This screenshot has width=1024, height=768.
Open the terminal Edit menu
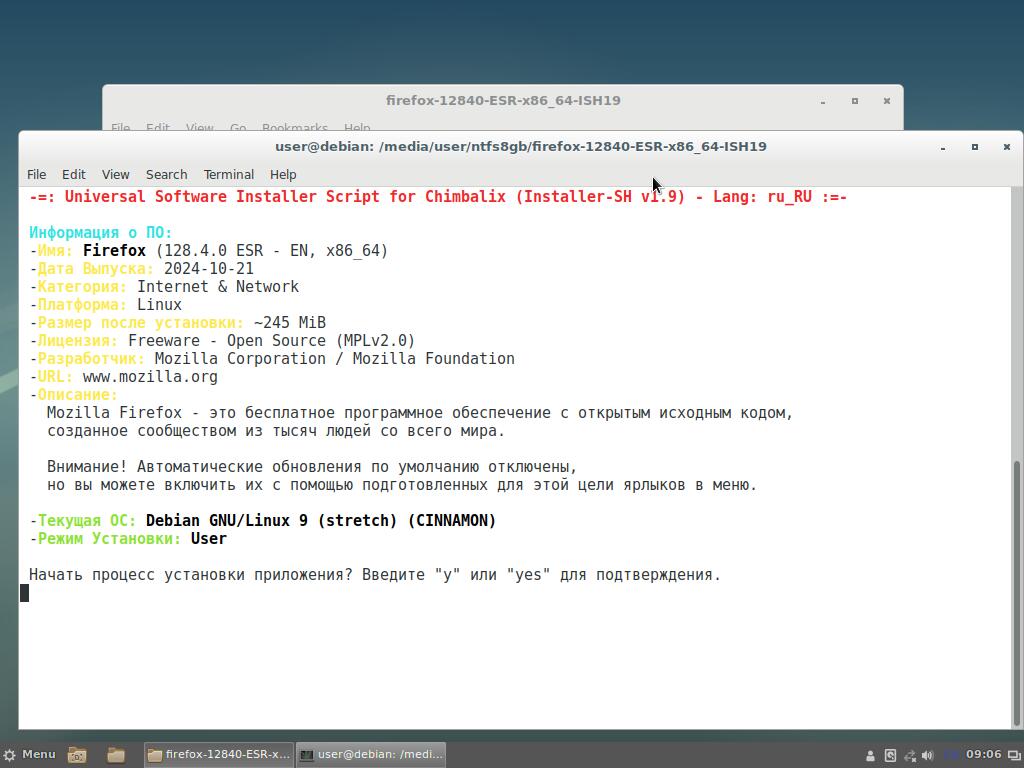pyautogui.click(x=74, y=174)
